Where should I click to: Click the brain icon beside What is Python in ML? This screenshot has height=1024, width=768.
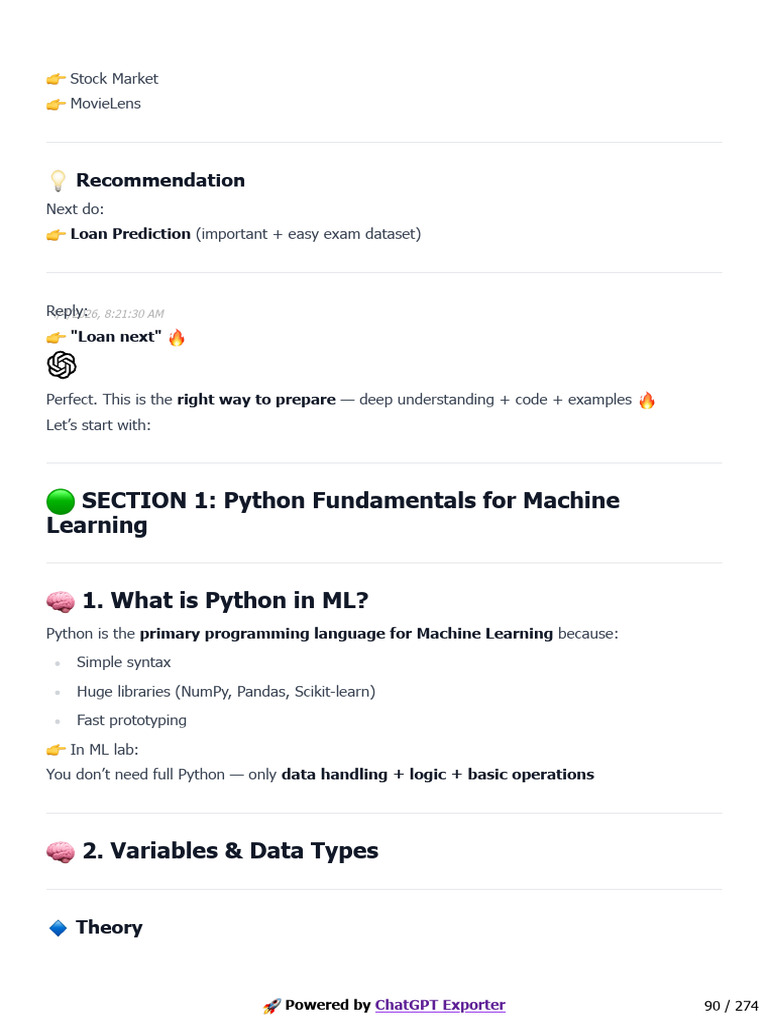[61, 601]
